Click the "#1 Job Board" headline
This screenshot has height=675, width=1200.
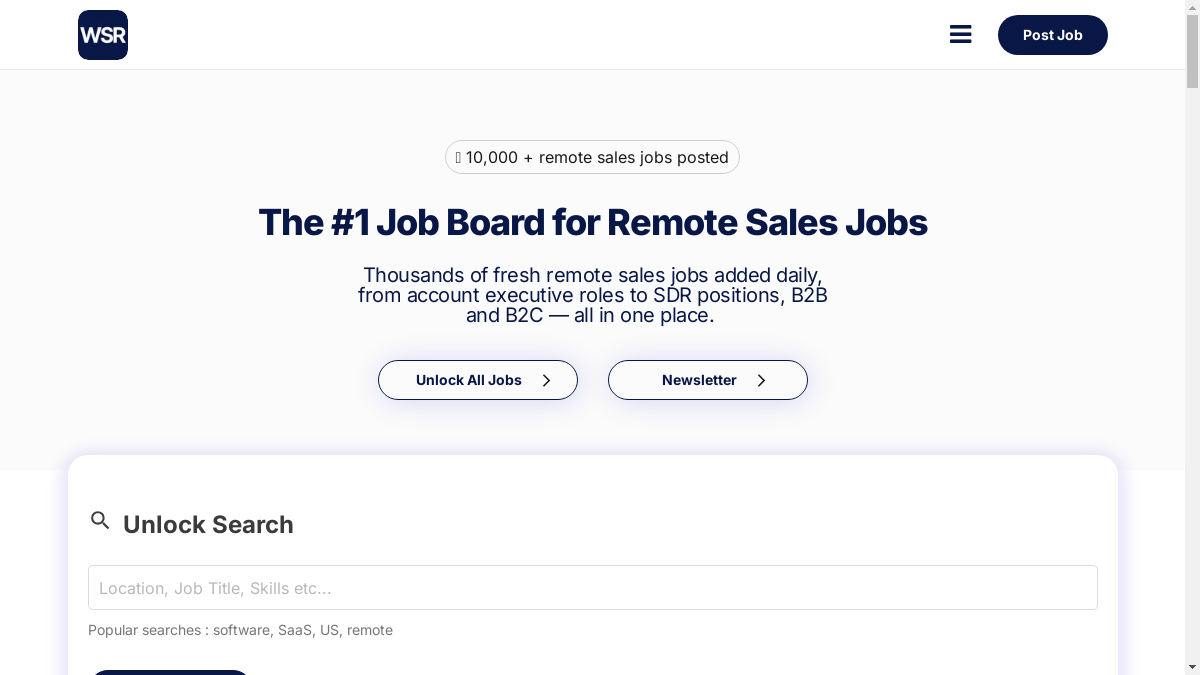[x=592, y=222]
